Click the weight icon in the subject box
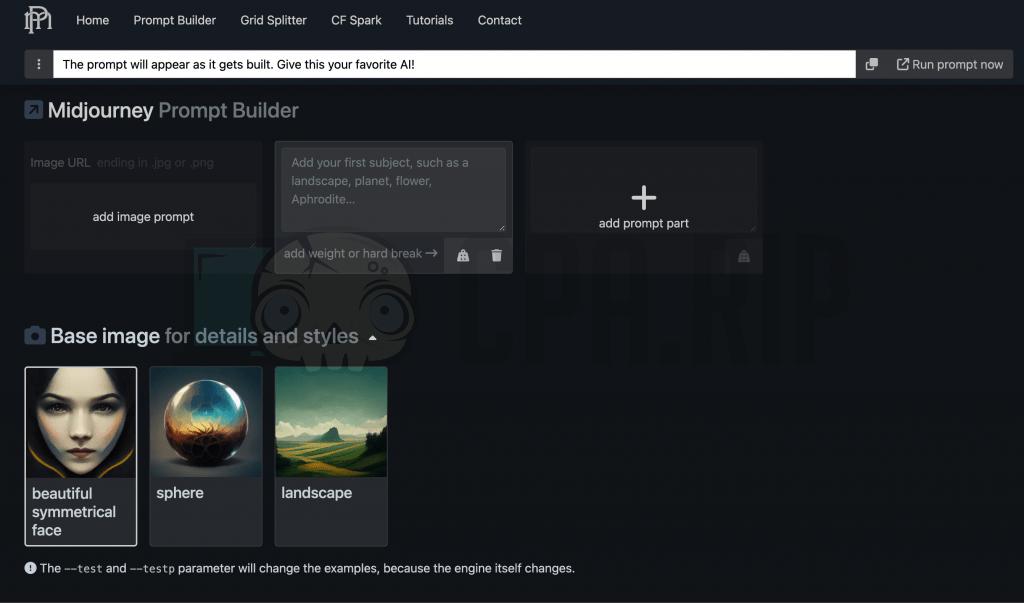The height and width of the screenshot is (603, 1024). [x=463, y=255]
